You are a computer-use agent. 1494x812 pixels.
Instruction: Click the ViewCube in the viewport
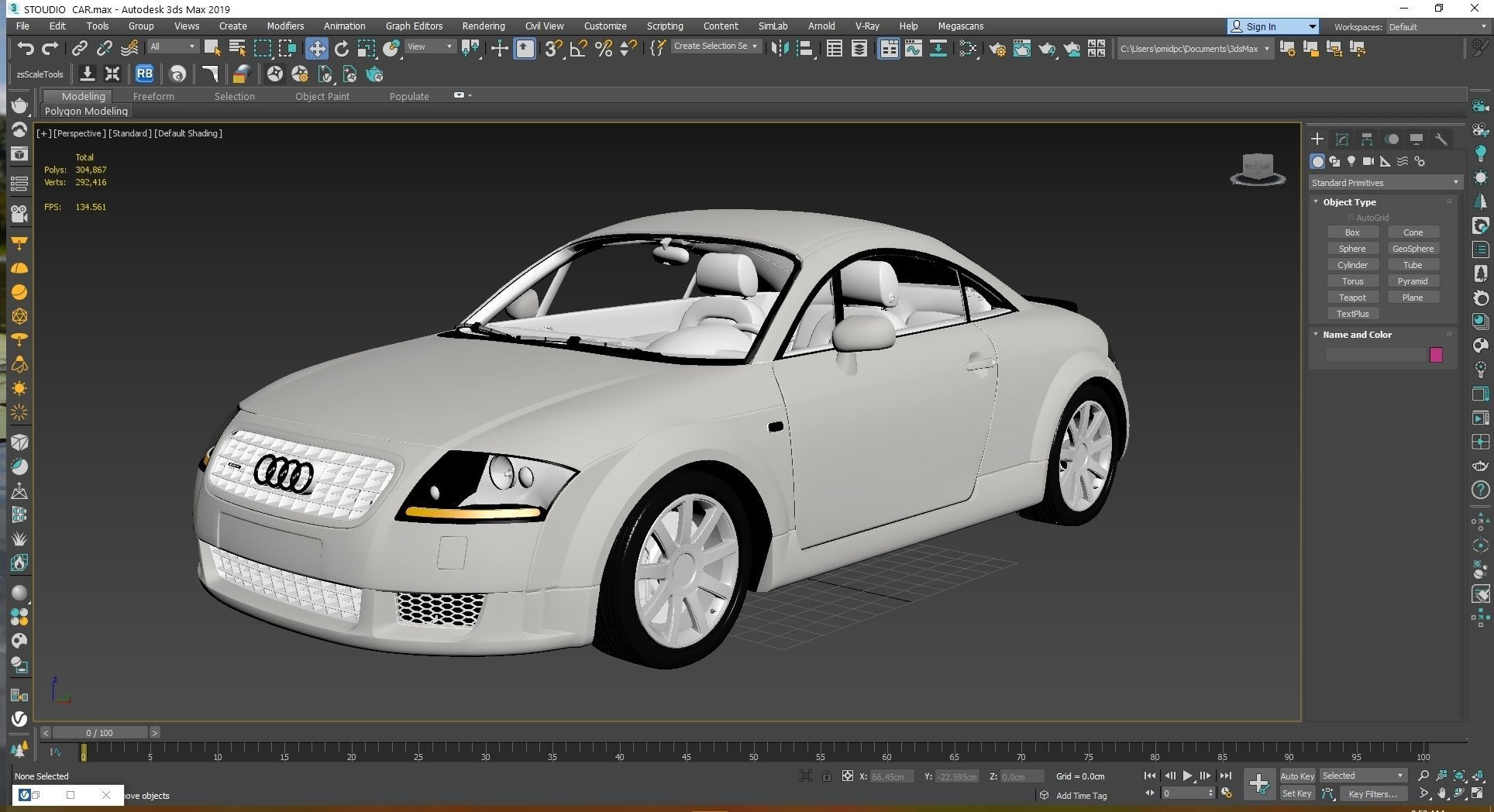pos(1258,168)
